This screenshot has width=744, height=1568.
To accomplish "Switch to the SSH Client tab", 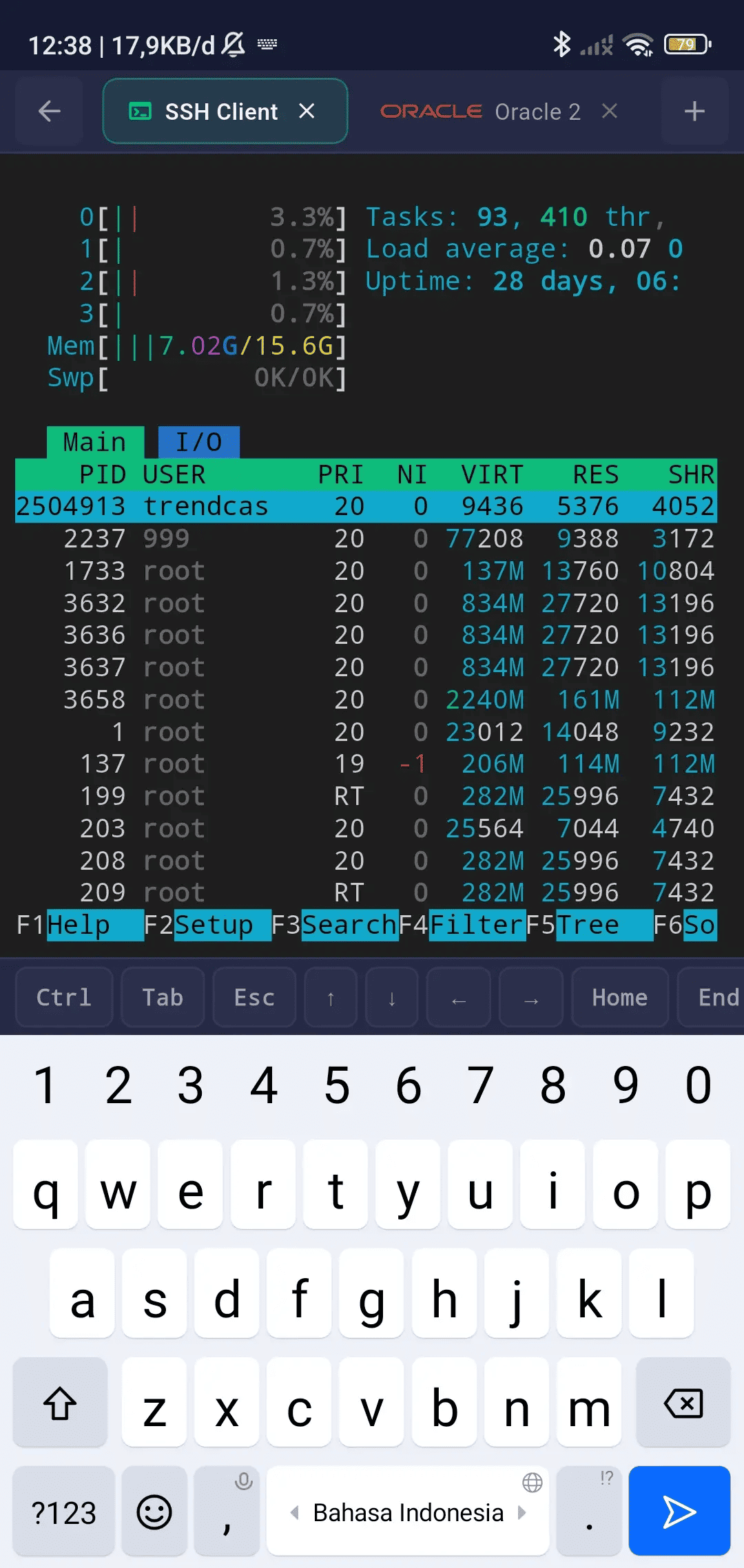I will tap(225, 111).
